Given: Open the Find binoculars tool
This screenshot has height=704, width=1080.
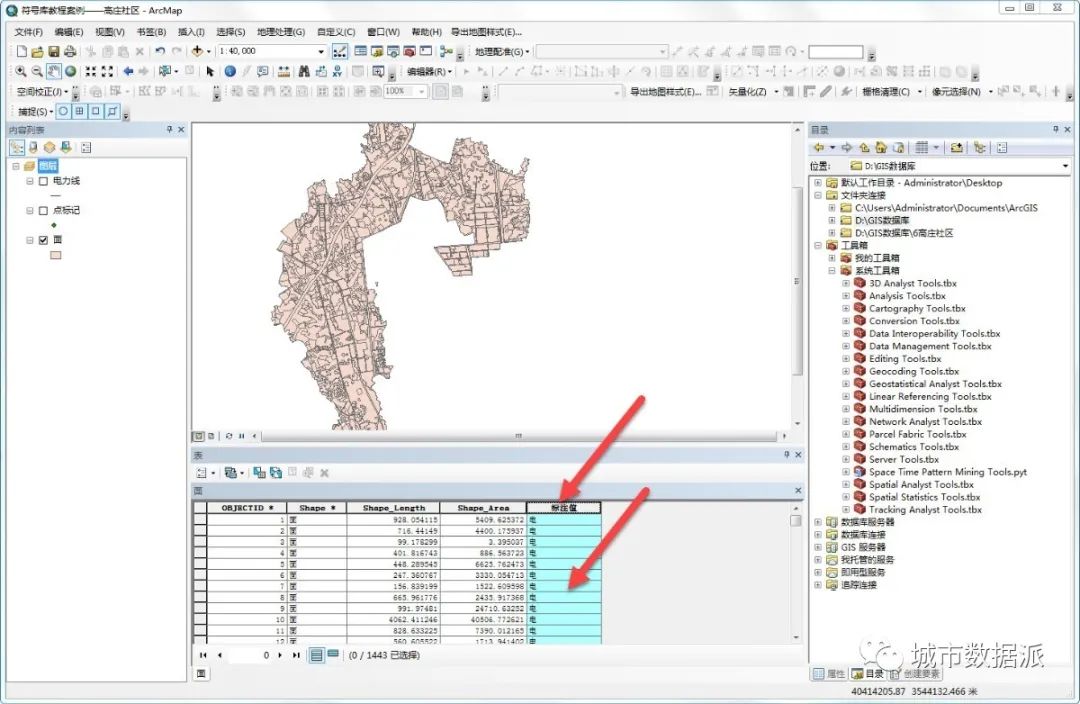Looking at the screenshot, I should point(304,71).
